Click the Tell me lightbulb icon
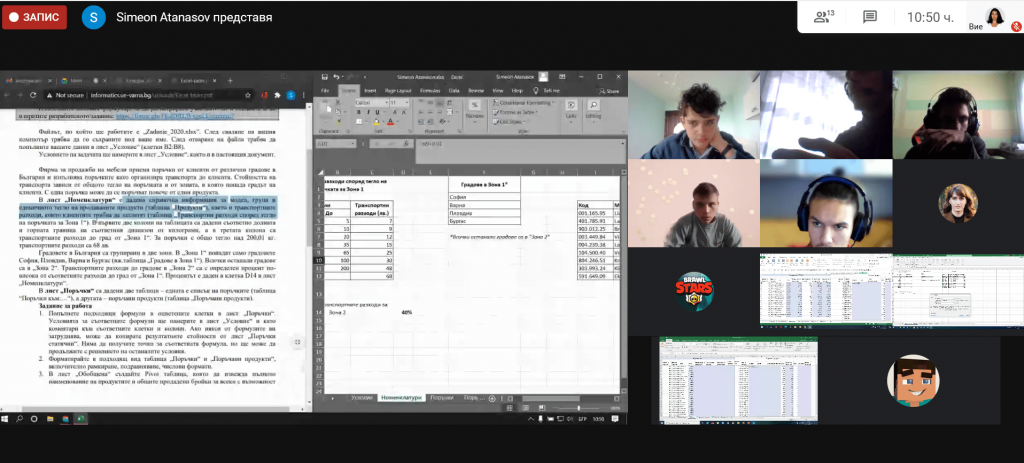The width and height of the screenshot is (1024, 463). (536, 91)
